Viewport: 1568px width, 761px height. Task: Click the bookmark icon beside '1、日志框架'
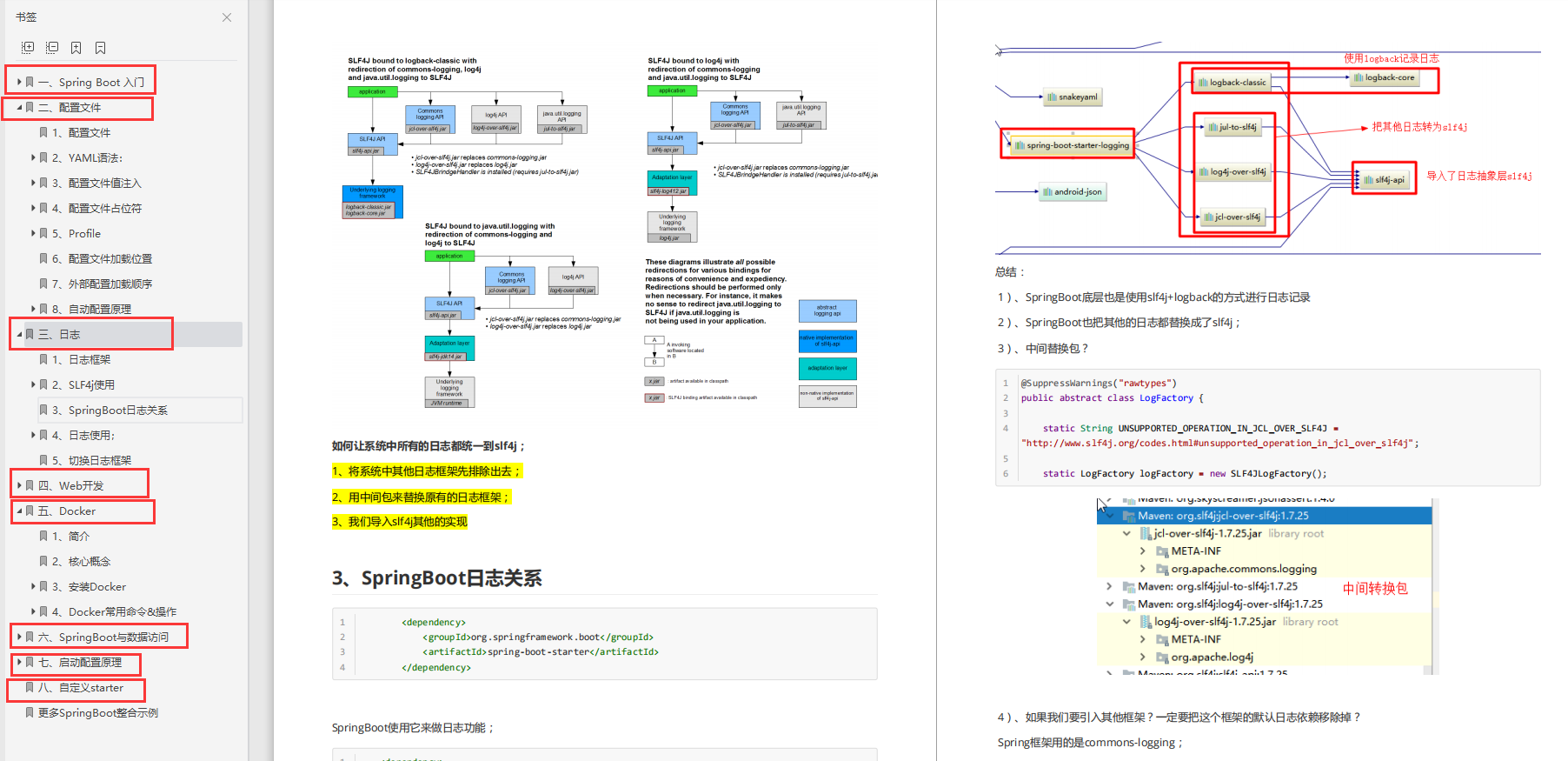pyautogui.click(x=43, y=360)
